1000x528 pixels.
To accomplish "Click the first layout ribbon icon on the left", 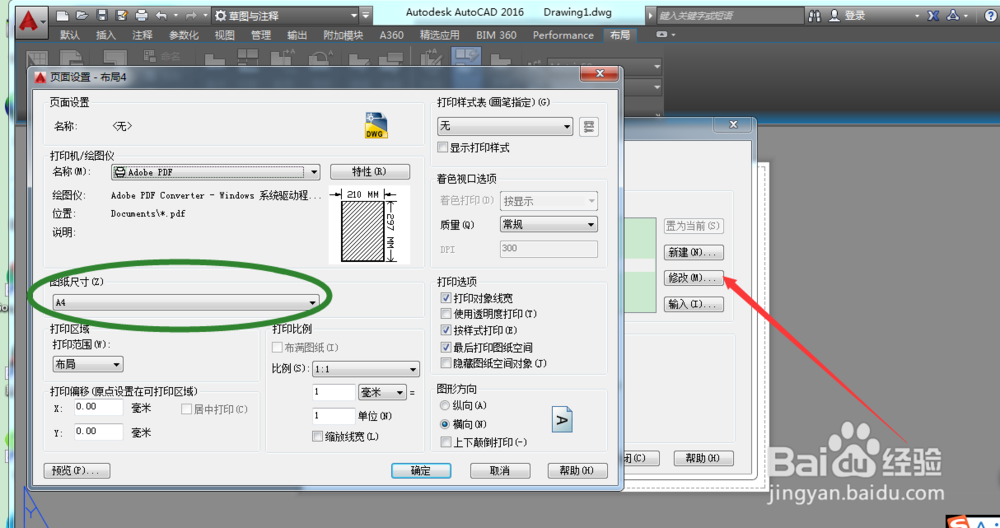I will 37,59.
